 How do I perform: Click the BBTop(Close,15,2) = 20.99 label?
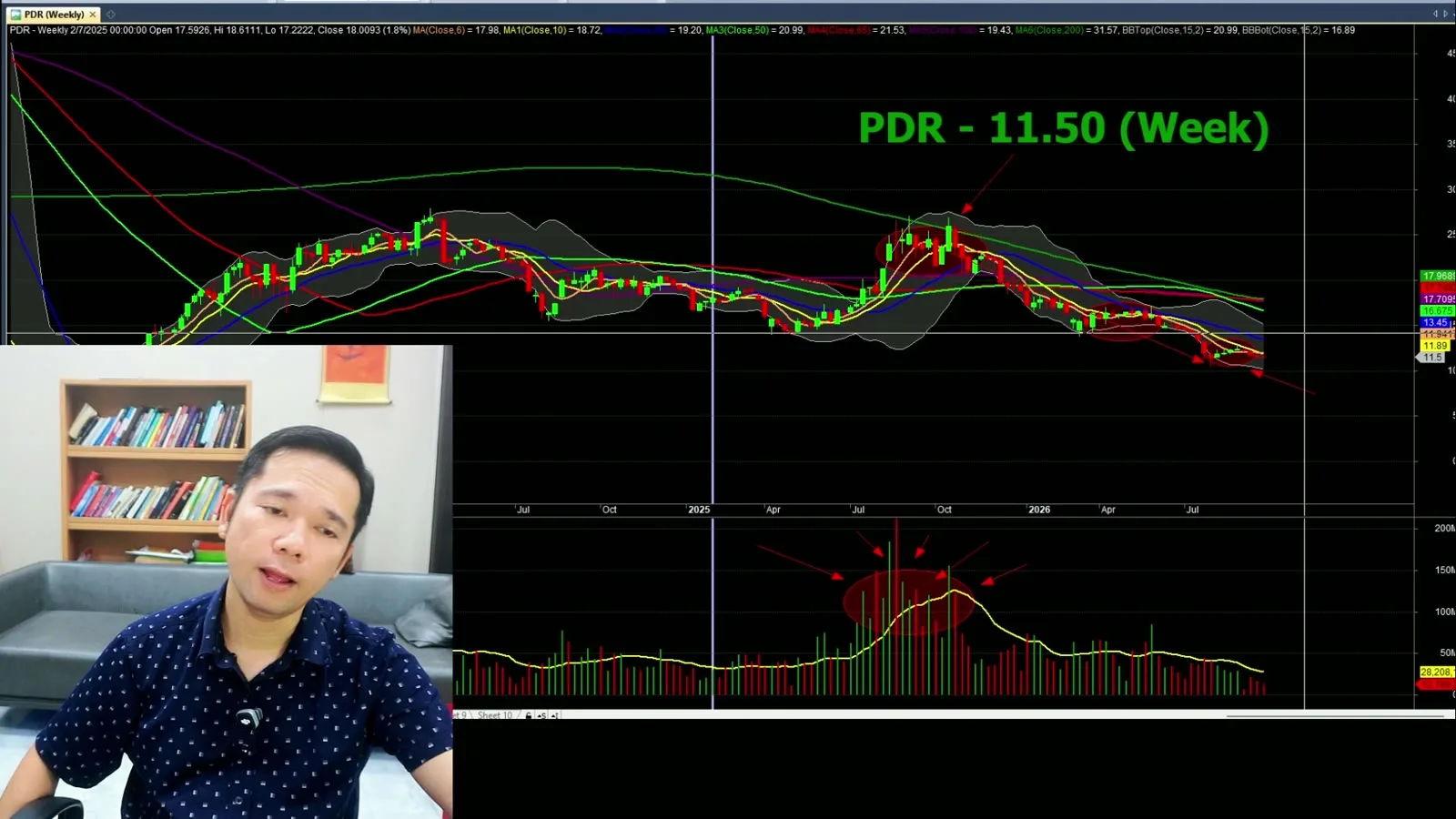[x=1180, y=30]
